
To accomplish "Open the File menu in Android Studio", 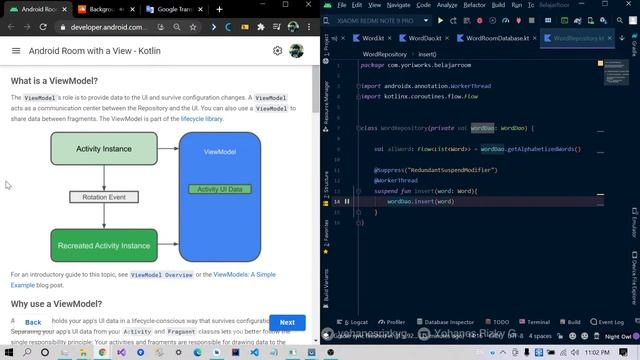I will coord(342,5).
